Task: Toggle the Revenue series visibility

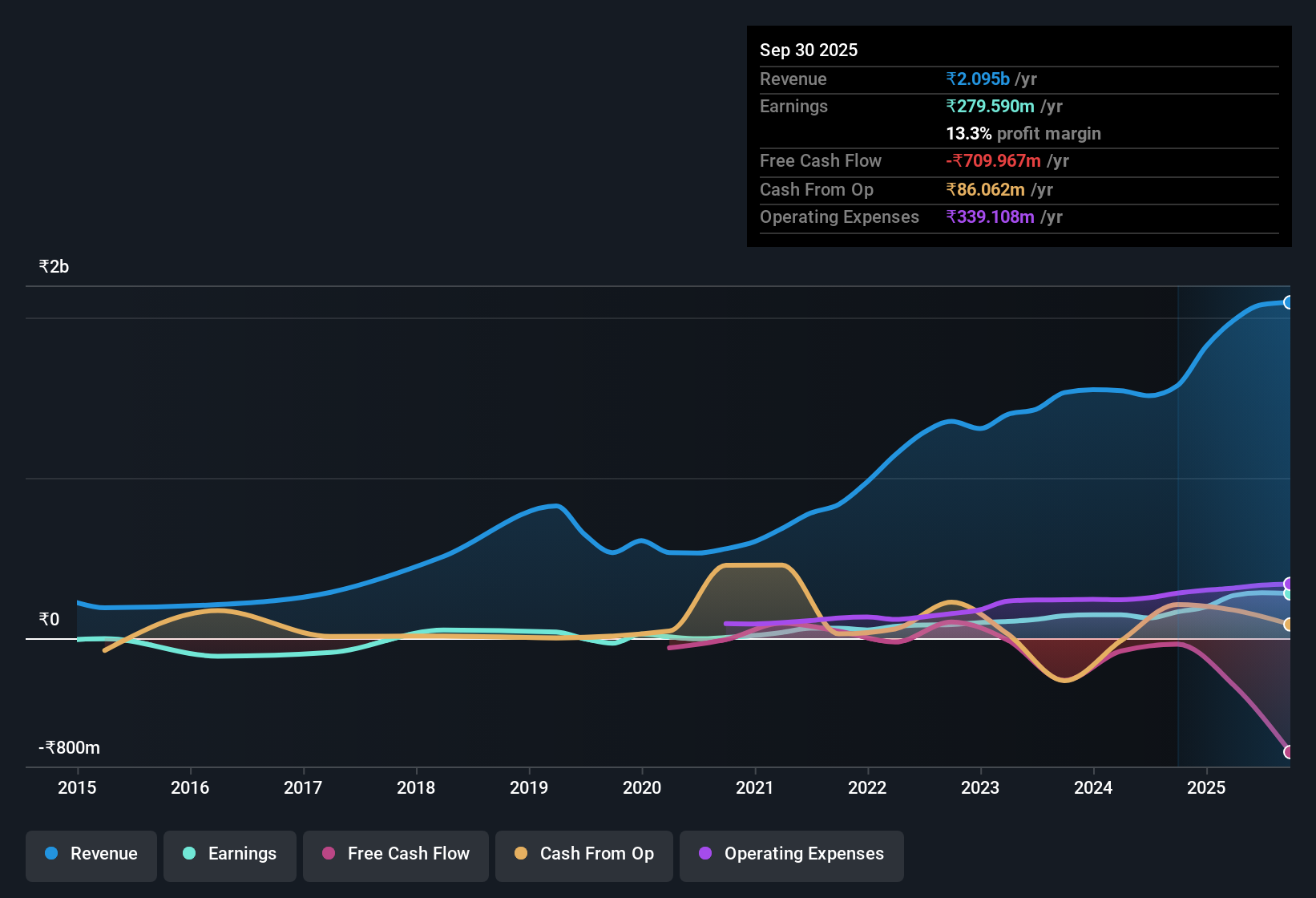Action: tap(91, 854)
